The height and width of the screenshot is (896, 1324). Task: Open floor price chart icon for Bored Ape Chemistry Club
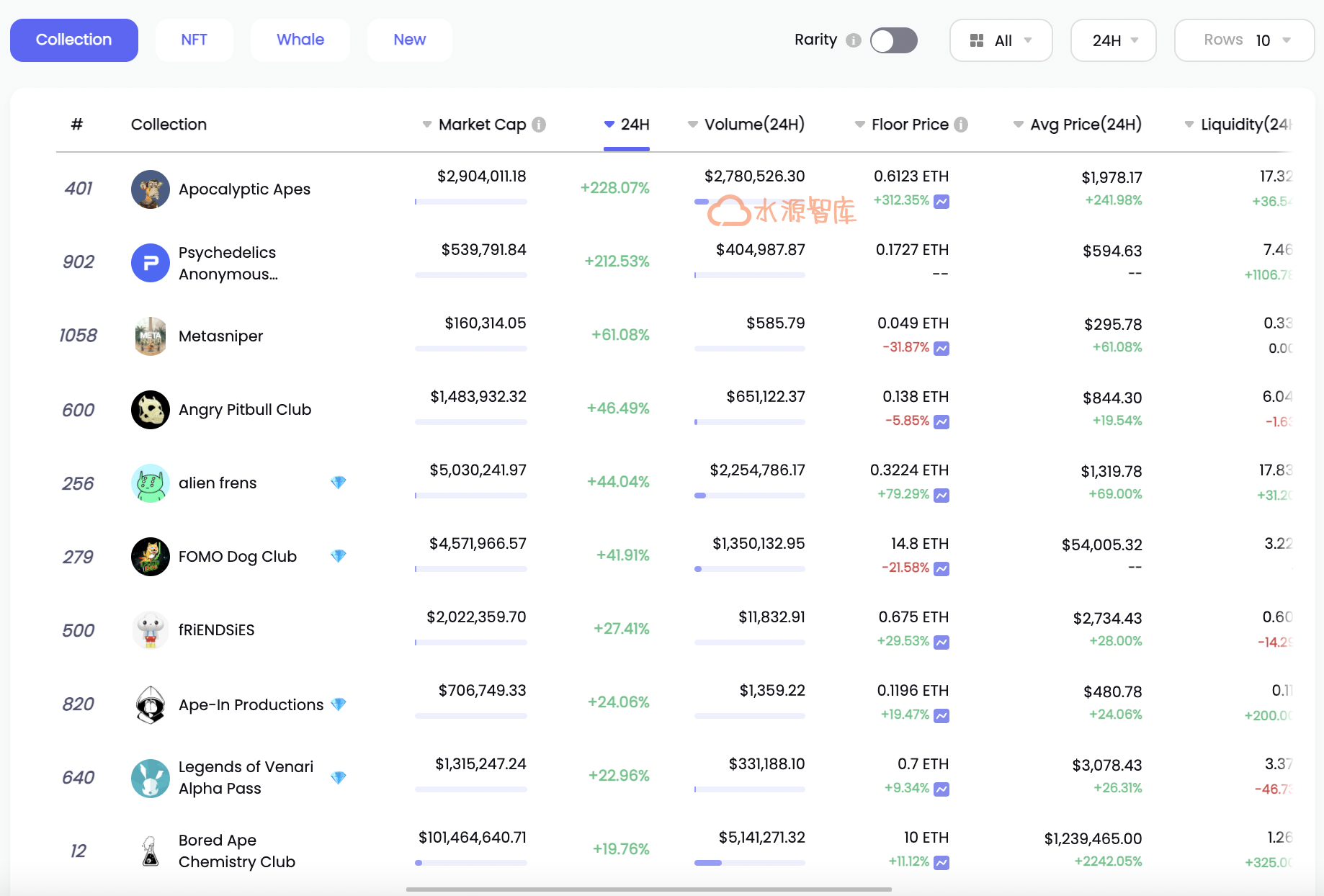tap(941, 863)
